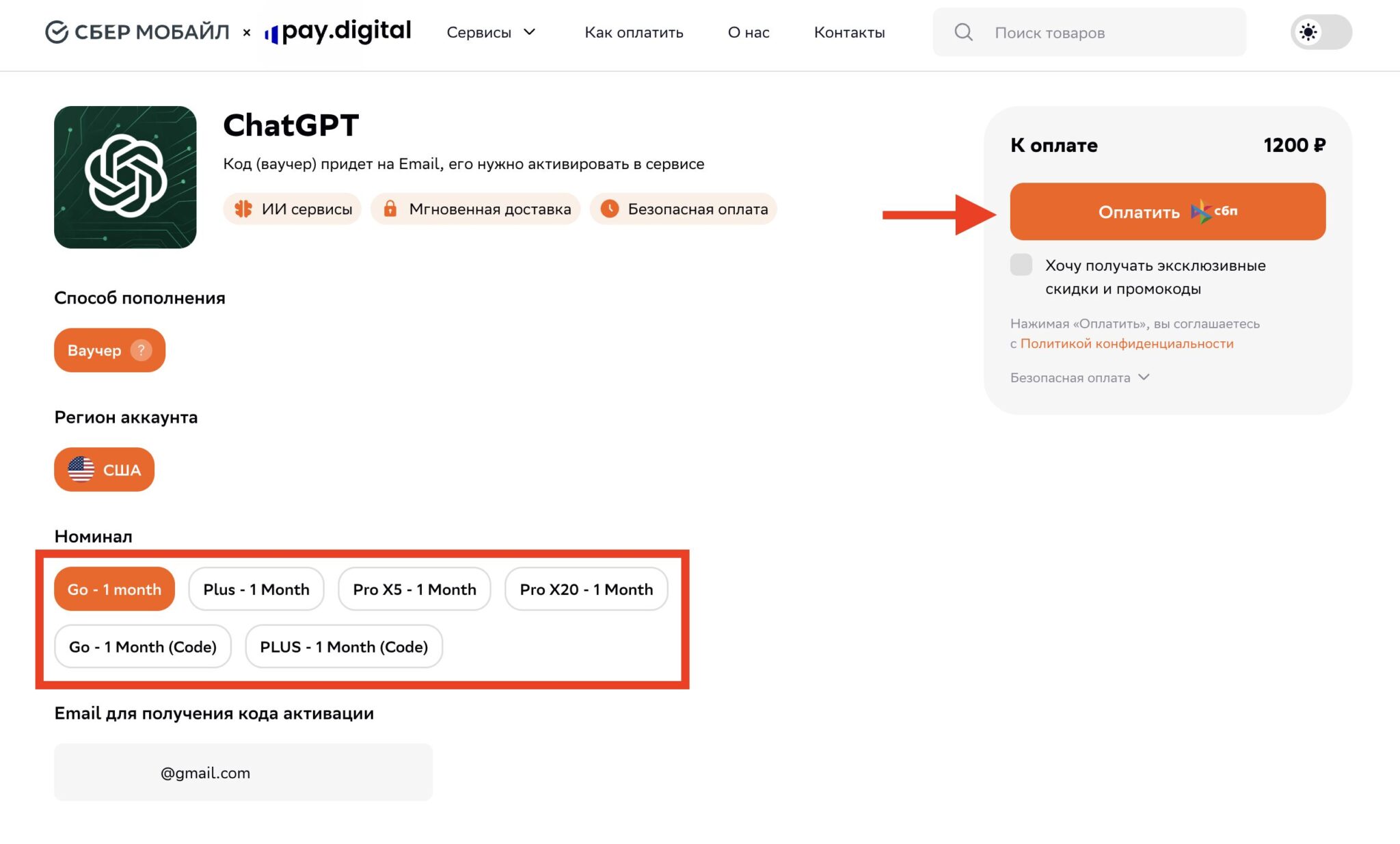1400x844 pixels.
Task: Click the ИИ сервисы tag
Action: click(293, 209)
